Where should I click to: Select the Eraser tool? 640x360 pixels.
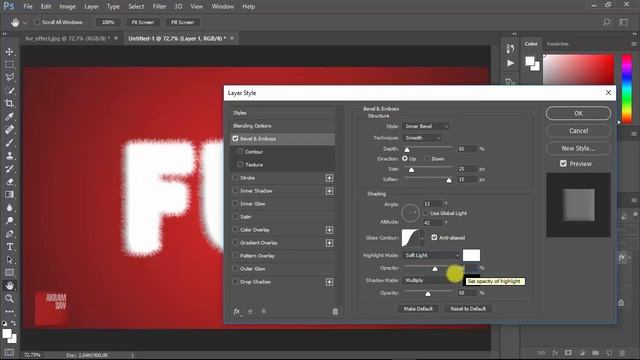[9, 182]
